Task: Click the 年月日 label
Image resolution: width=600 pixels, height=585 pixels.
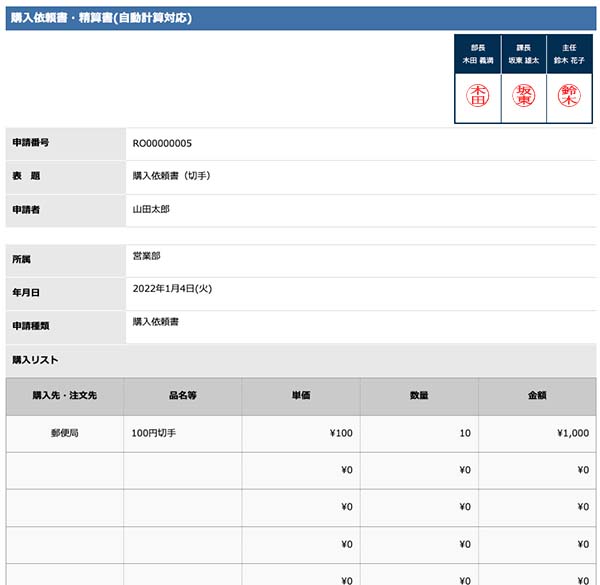Action: (x=26, y=293)
